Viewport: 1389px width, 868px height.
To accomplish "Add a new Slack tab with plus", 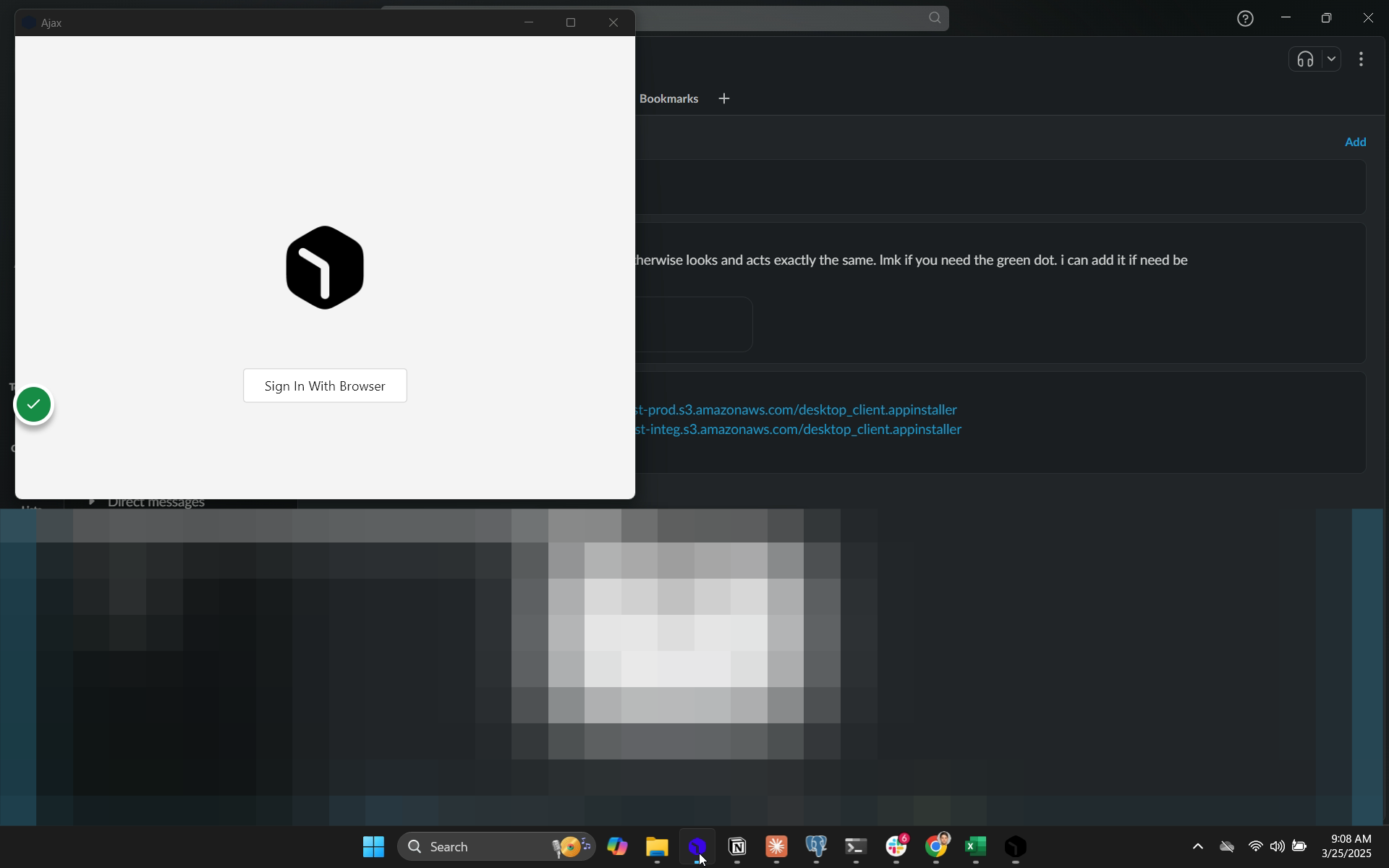I will [x=724, y=98].
